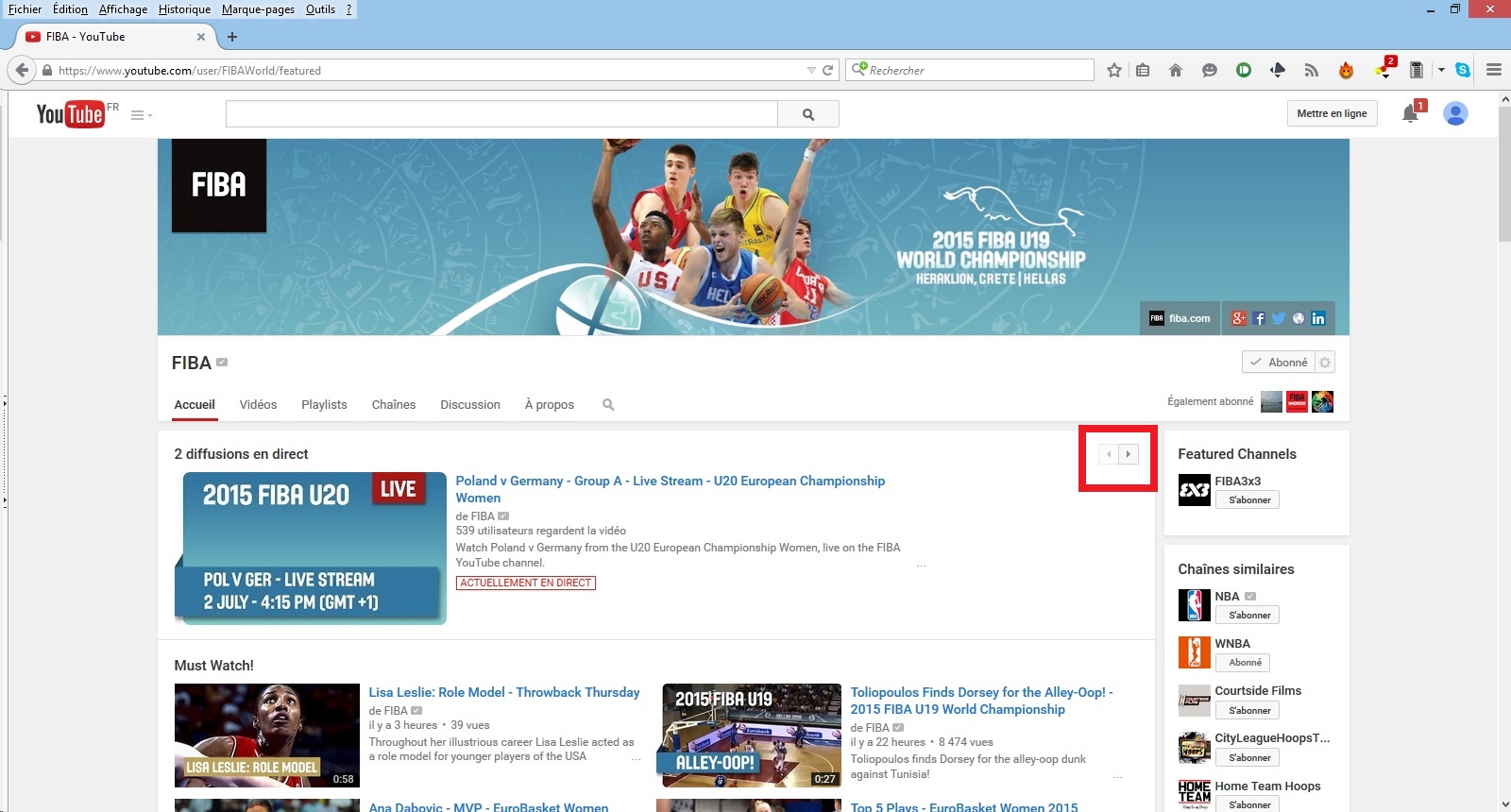Subscribe to FIBA3x3 with S'abonner

[x=1248, y=500]
